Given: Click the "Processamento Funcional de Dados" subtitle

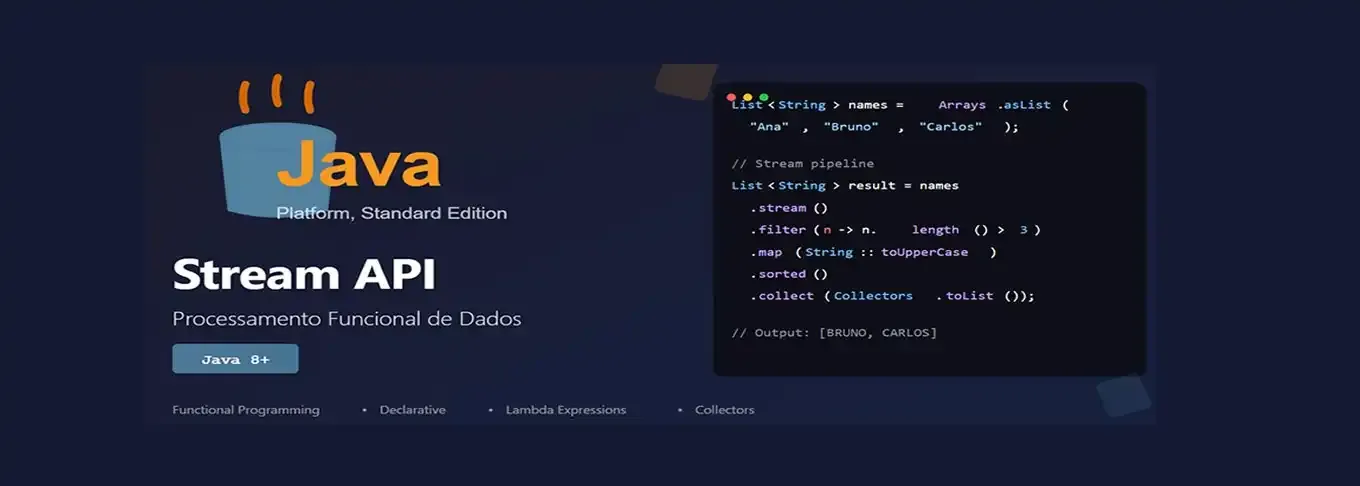Looking at the screenshot, I should [x=346, y=319].
